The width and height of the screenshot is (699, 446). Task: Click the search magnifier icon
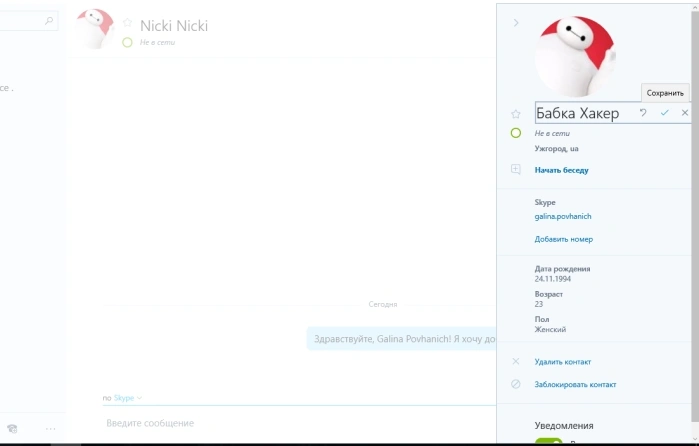49,21
